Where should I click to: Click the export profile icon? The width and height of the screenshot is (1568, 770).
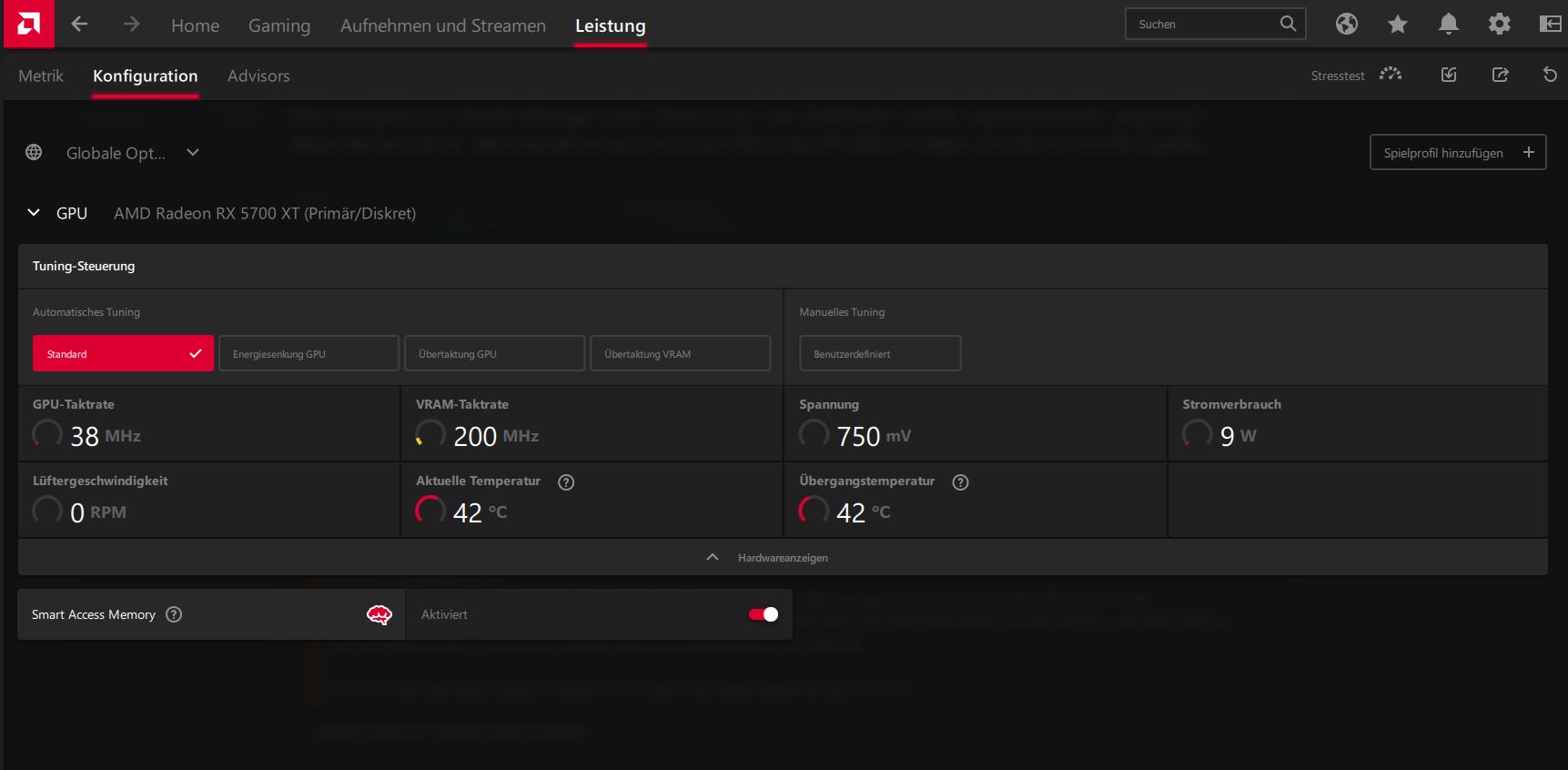pos(1501,75)
